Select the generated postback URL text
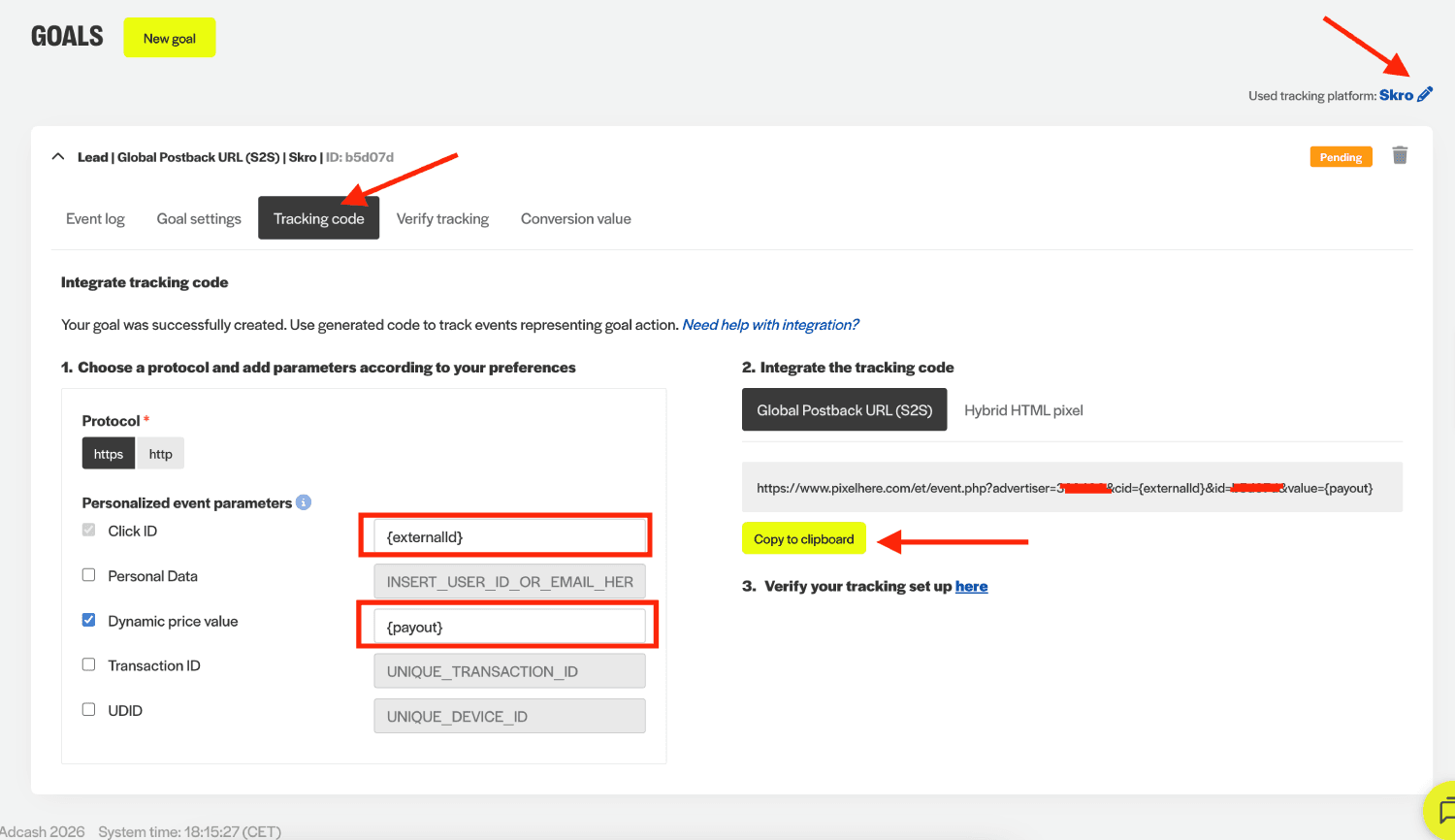This screenshot has width=1455, height=840. point(1064,488)
